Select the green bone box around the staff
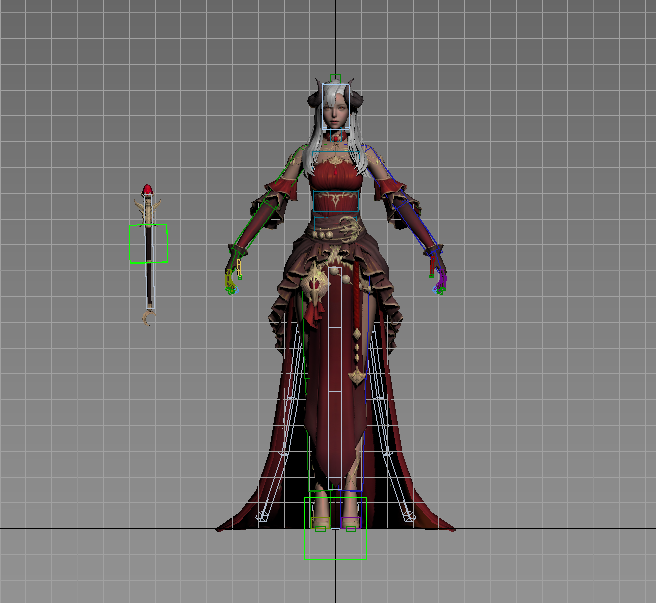Viewport: 656px width, 603px height. coord(149,244)
